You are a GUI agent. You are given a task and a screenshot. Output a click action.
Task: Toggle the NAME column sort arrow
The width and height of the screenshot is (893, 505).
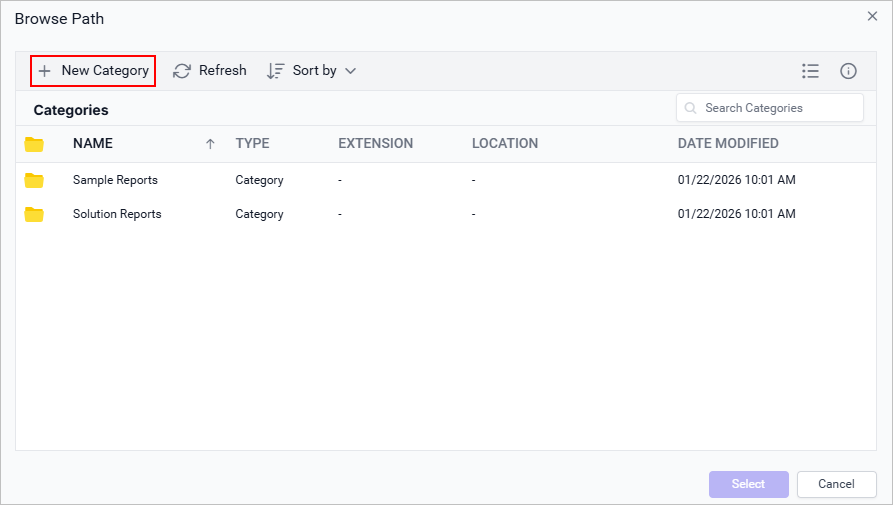pos(210,144)
